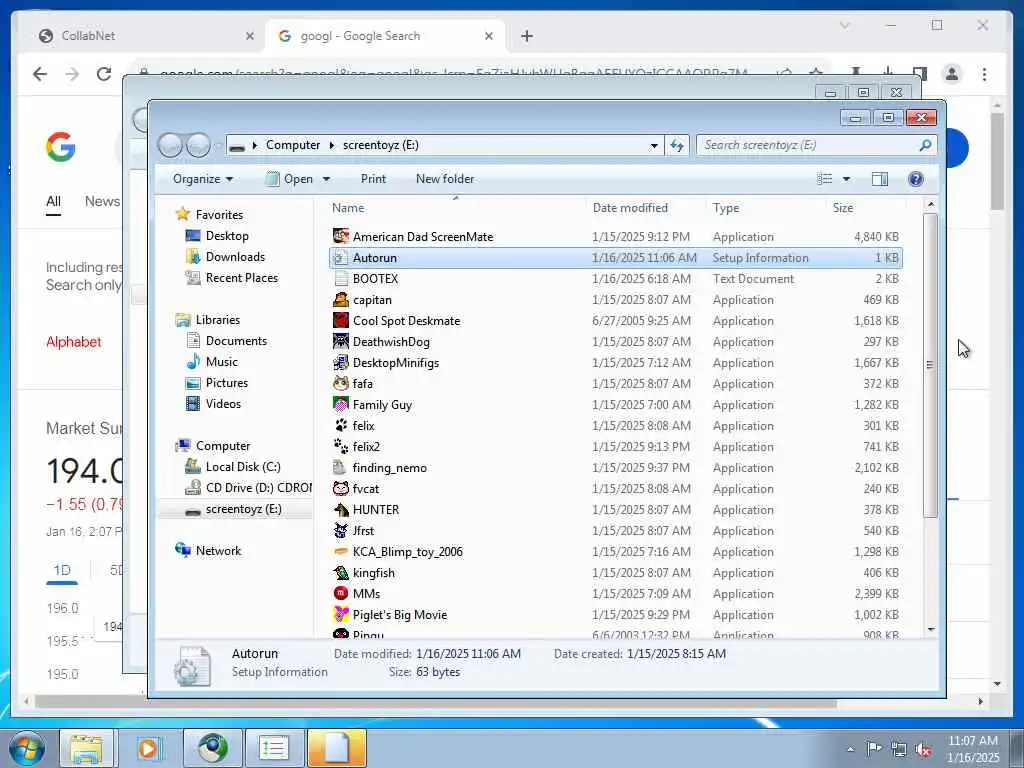Select the BOOTEX text document icon

[340, 278]
